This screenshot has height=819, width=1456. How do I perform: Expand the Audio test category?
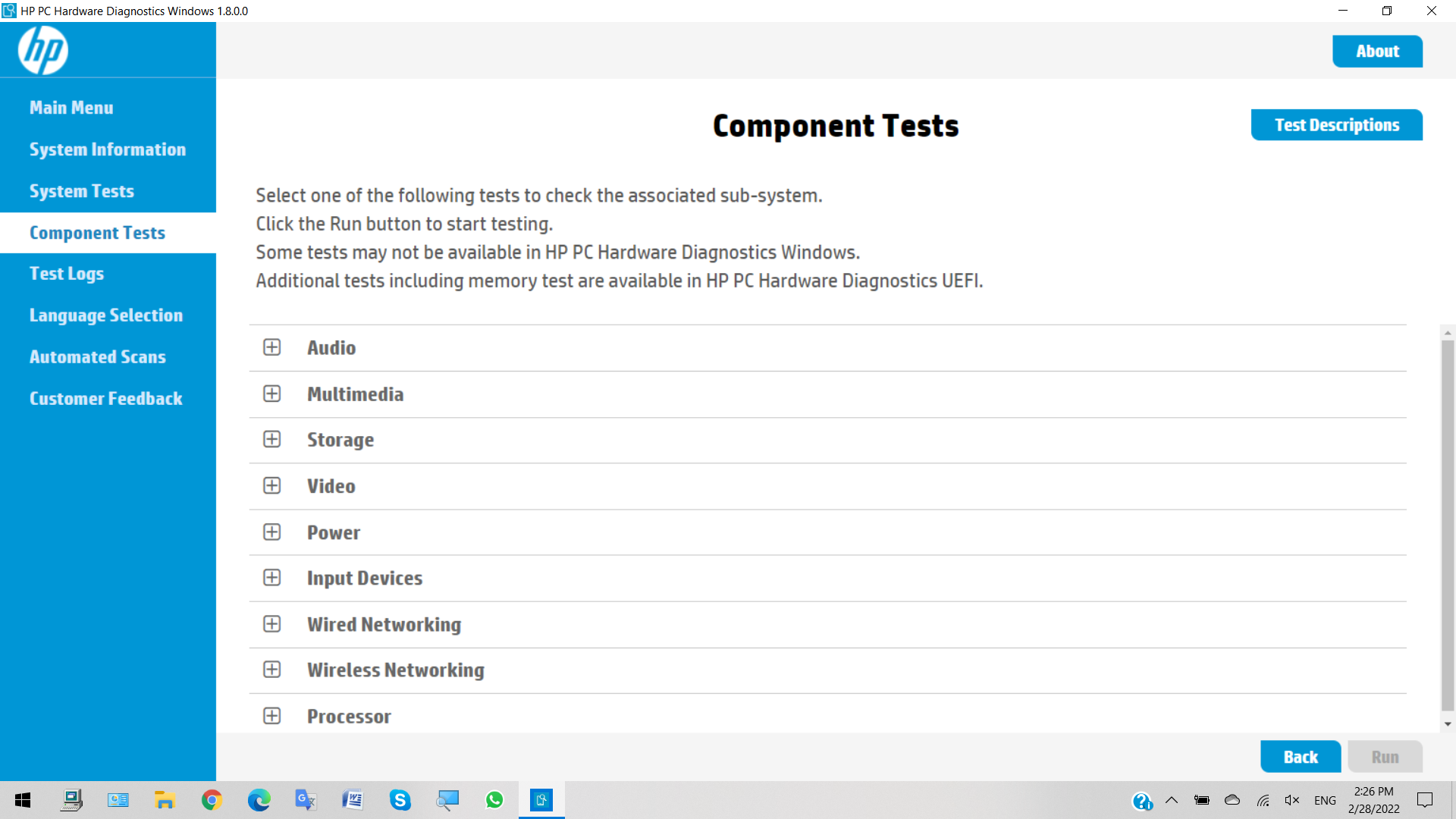(271, 347)
